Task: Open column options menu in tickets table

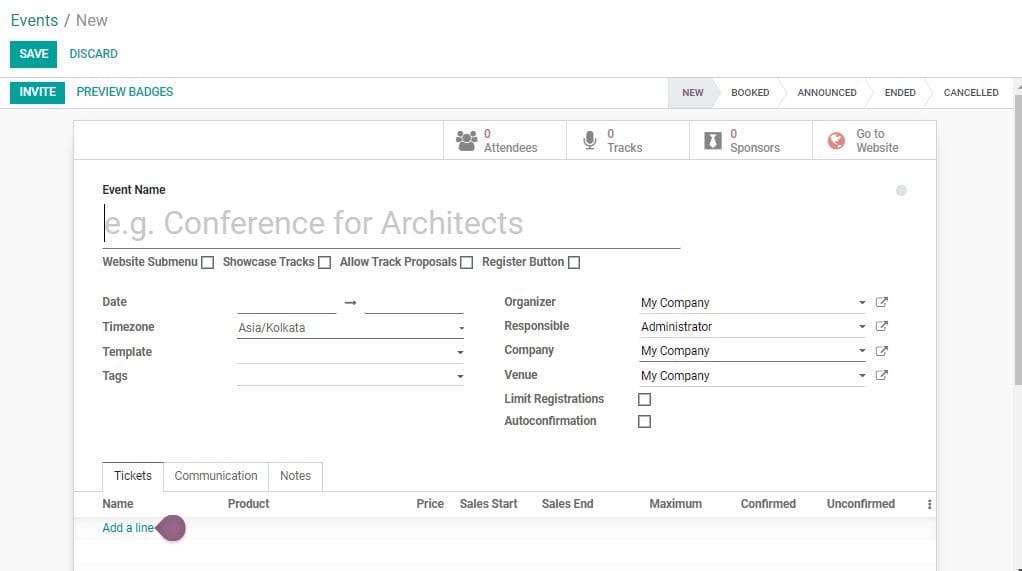Action: point(929,504)
